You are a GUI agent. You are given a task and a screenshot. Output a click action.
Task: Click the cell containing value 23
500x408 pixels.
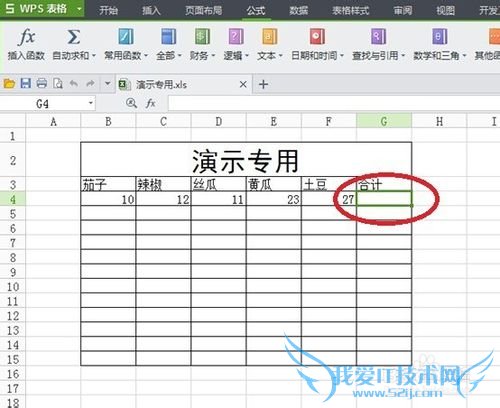coord(273,199)
